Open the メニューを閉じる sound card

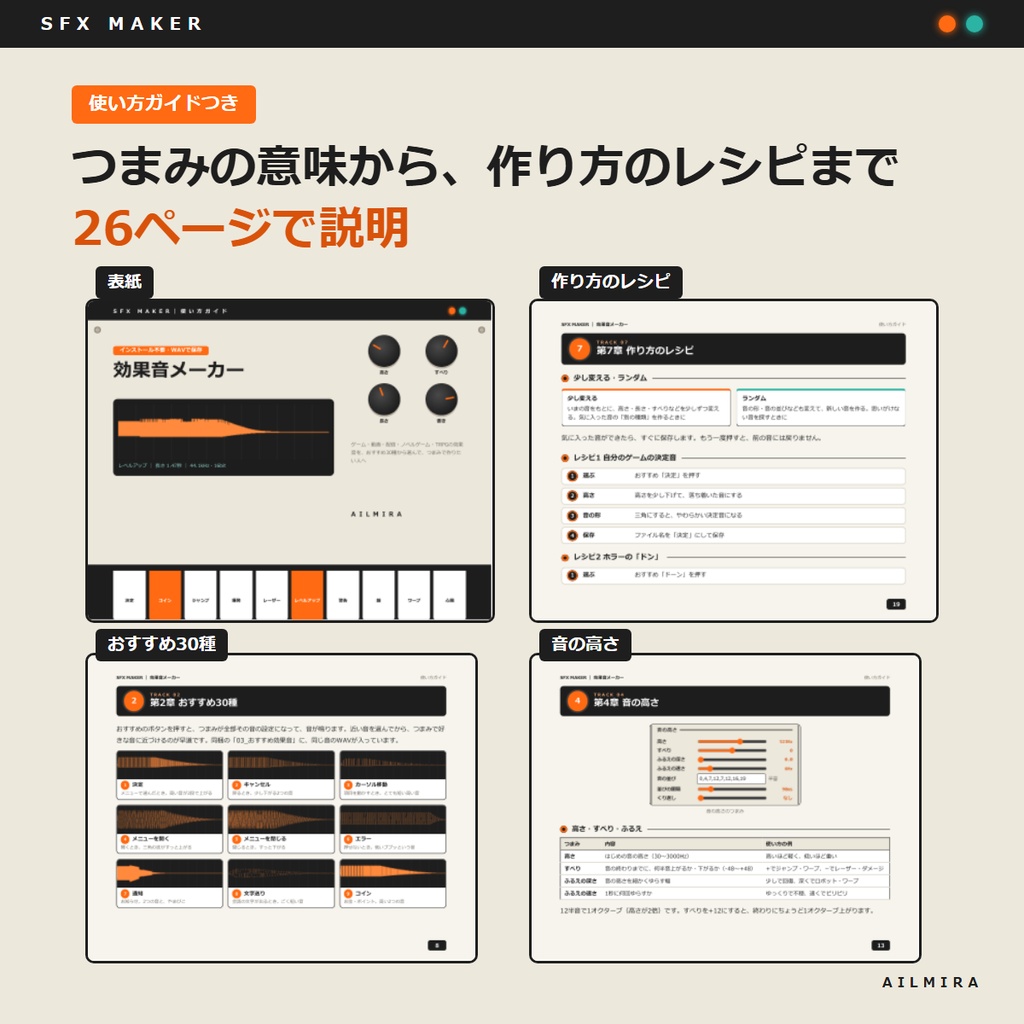(x=281, y=829)
